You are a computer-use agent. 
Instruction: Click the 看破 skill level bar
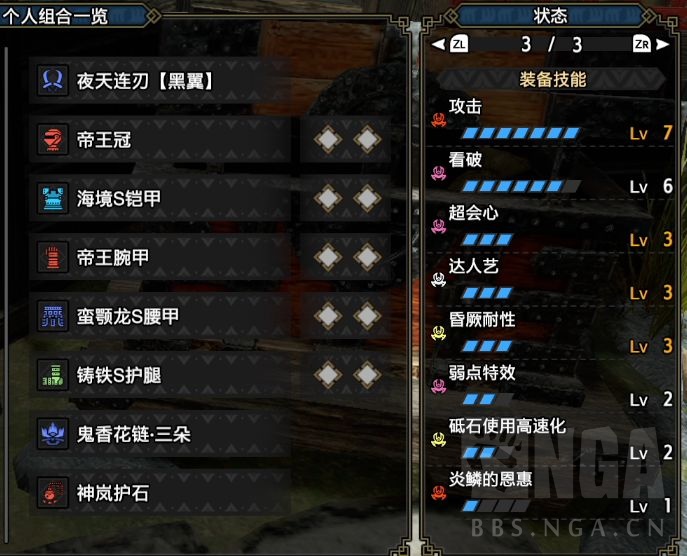click(521, 187)
